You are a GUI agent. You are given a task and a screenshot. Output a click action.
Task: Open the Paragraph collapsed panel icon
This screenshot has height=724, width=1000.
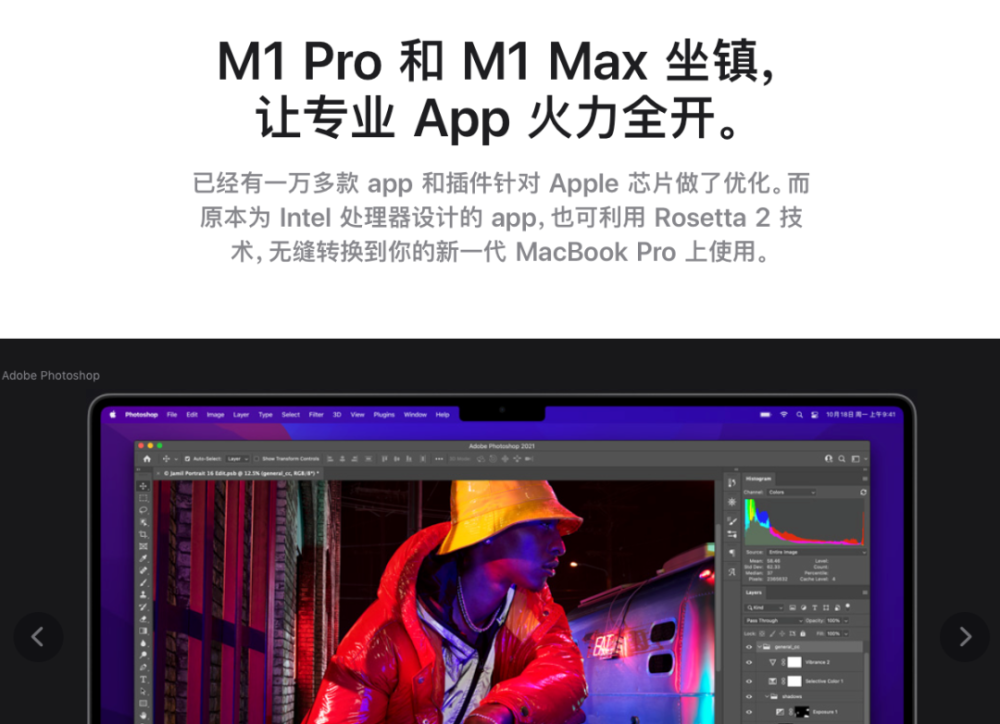click(732, 553)
